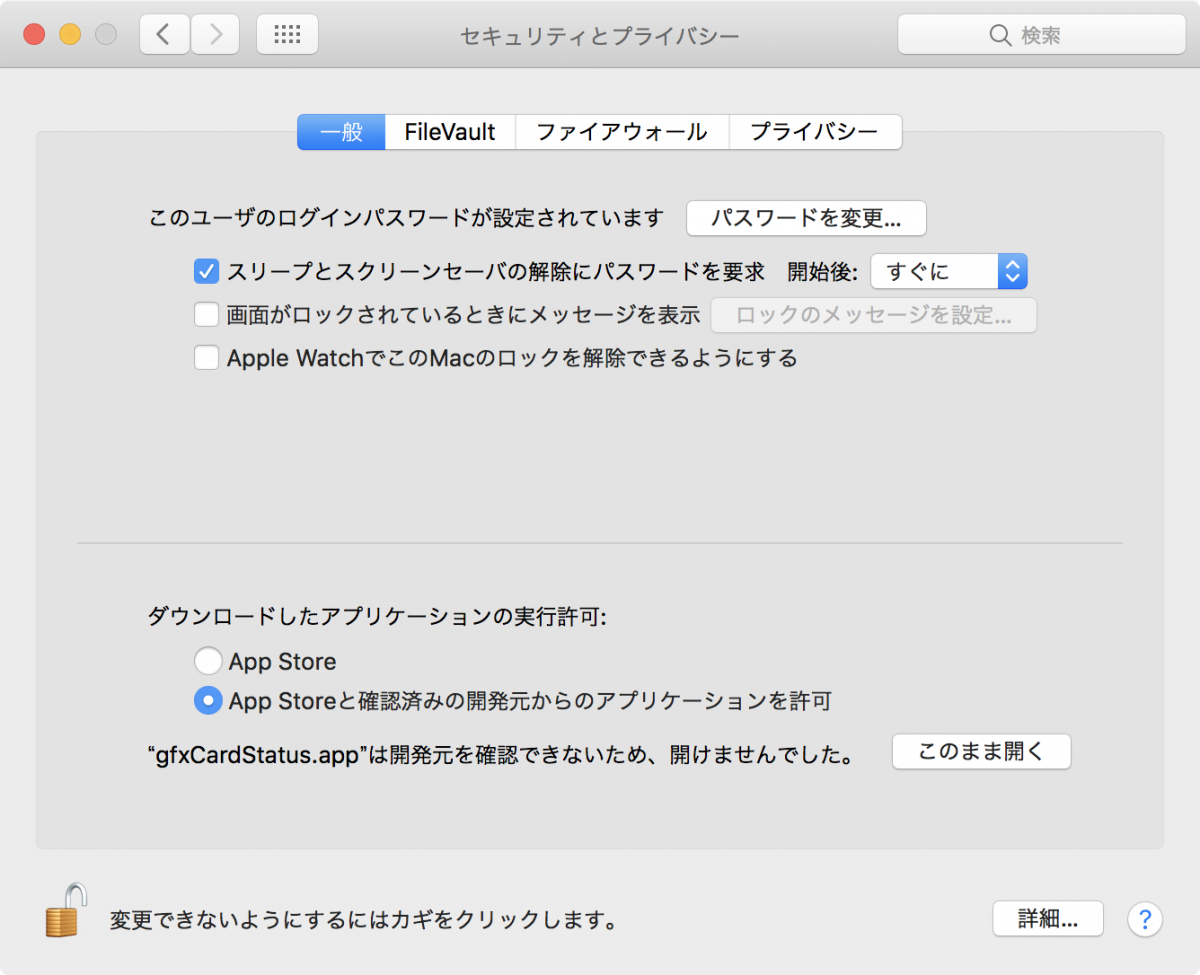Open help via the question mark icon
Image resolution: width=1200 pixels, height=975 pixels.
coord(1144,919)
